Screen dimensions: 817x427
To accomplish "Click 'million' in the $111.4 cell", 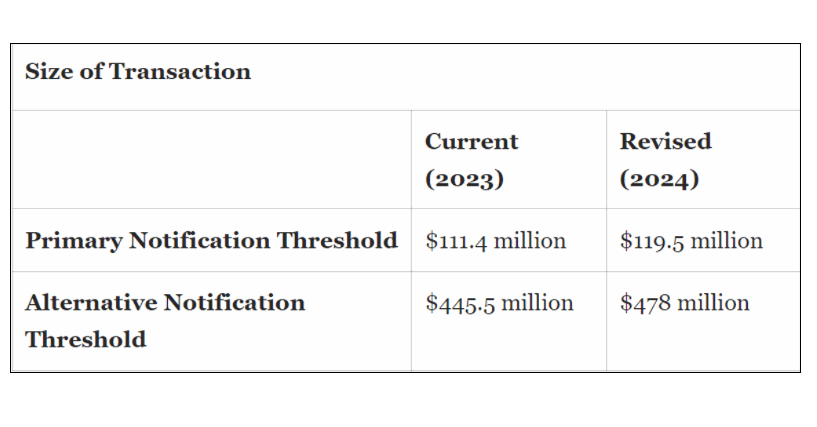I will [530, 241].
